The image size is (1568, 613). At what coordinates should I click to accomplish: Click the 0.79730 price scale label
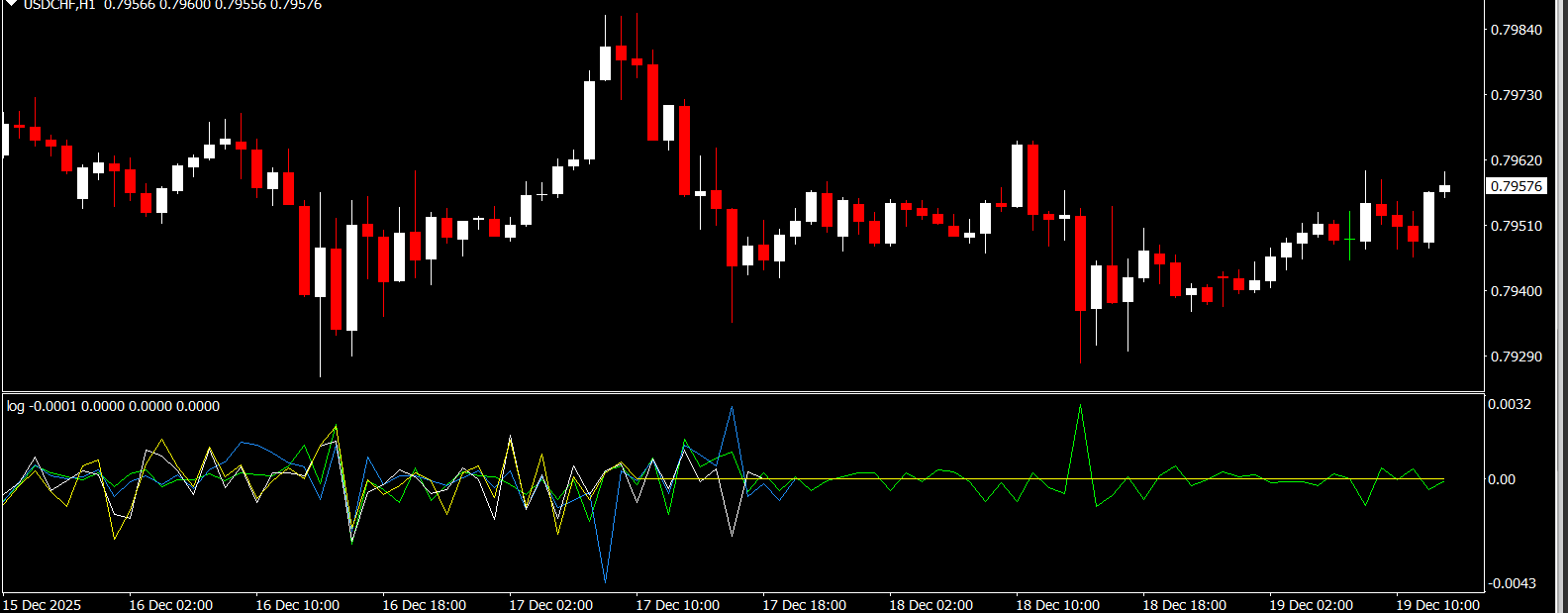point(1516,95)
